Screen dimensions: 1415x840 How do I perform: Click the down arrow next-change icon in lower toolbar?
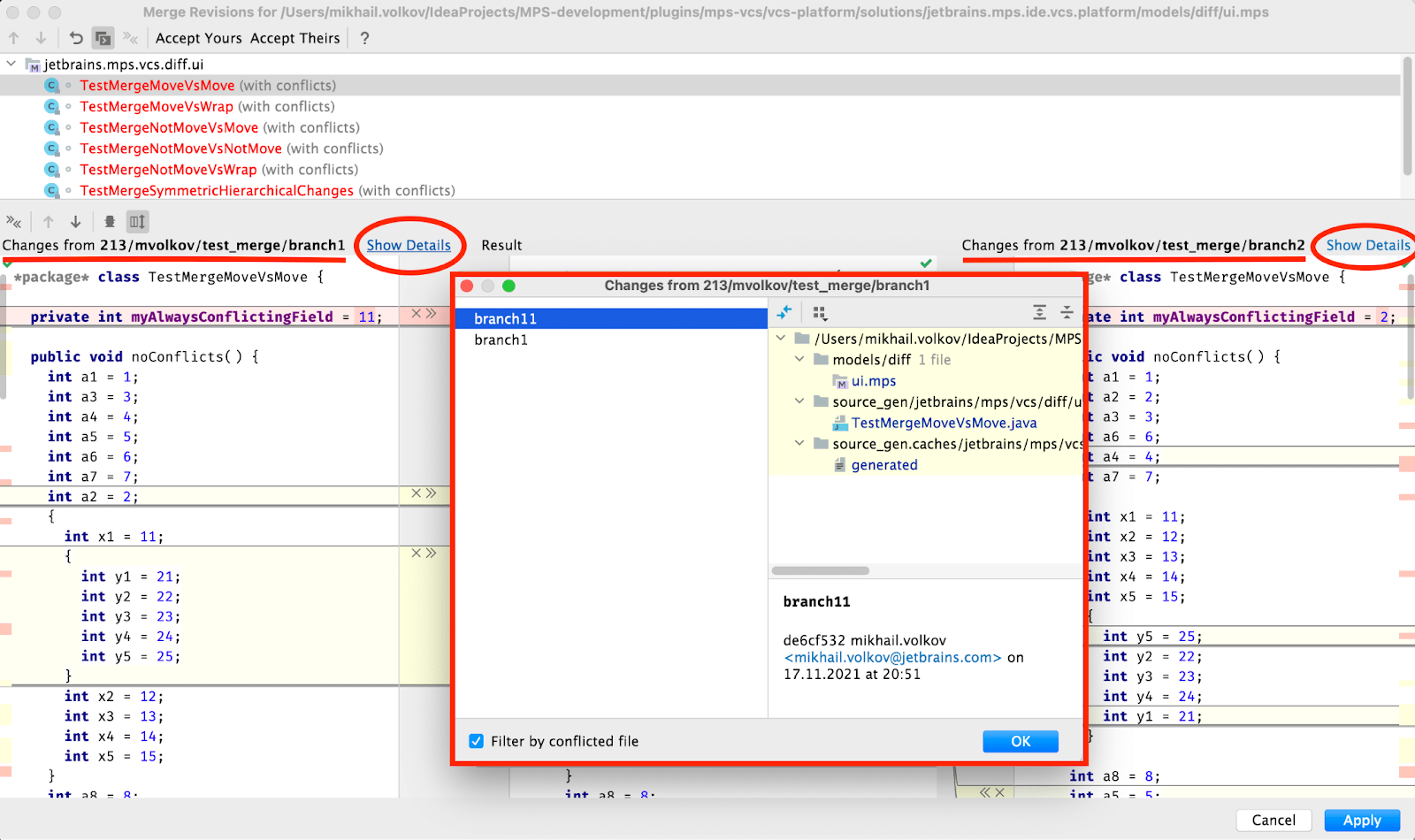click(76, 222)
